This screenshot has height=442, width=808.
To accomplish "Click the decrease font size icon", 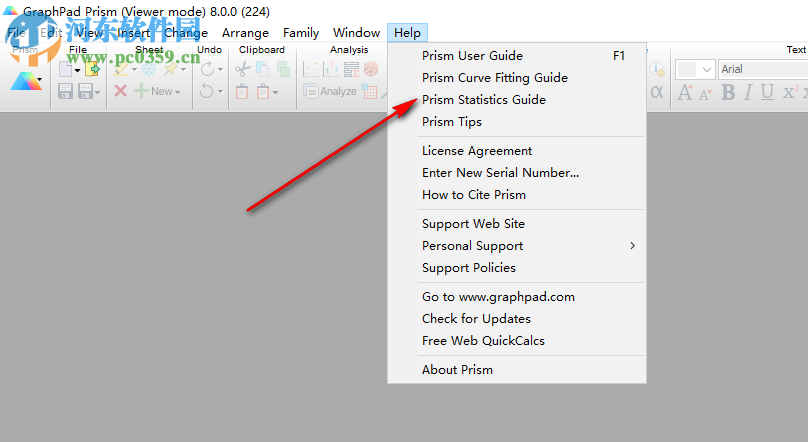I will 705,94.
